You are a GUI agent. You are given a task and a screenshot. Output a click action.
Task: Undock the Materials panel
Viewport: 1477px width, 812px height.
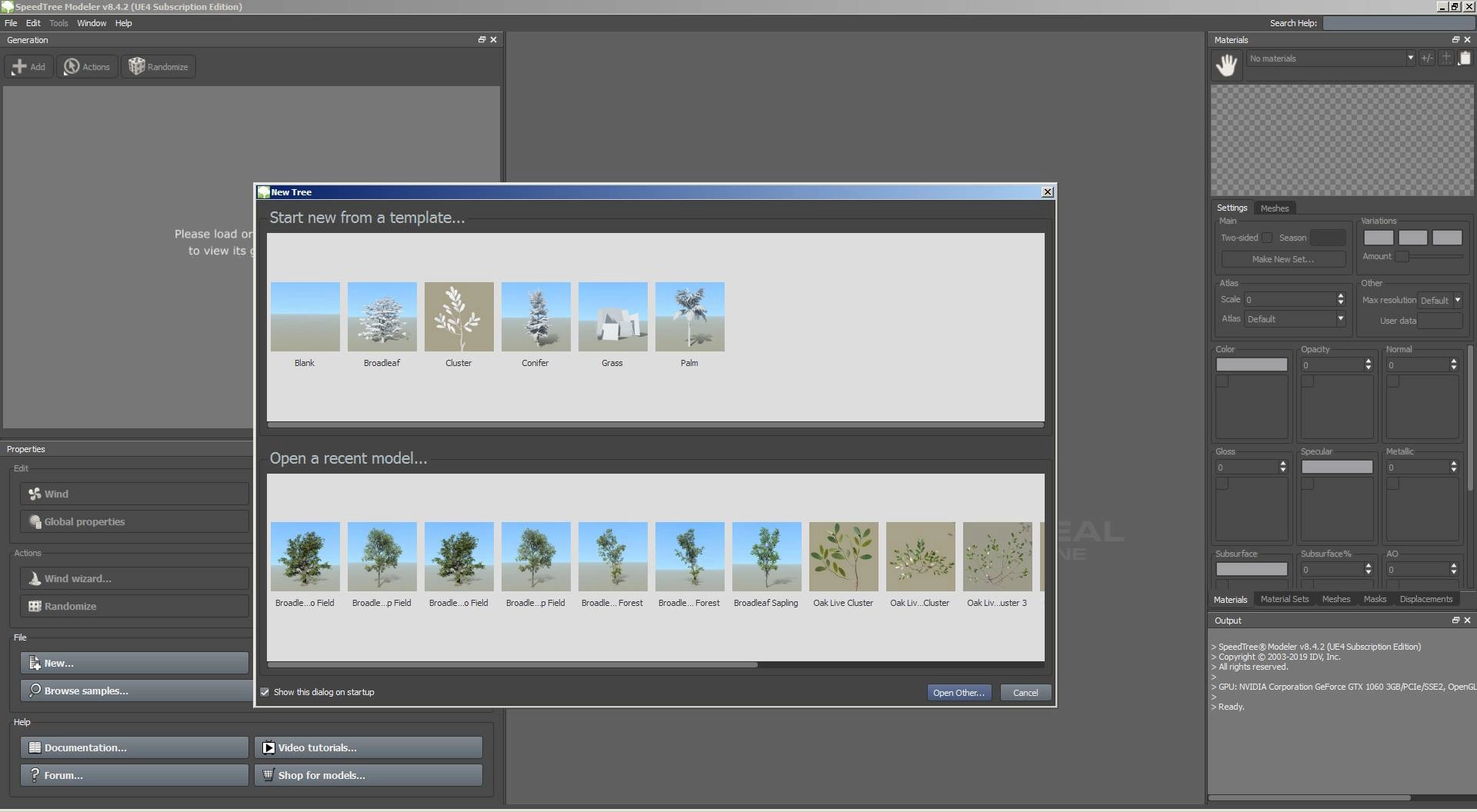pyautogui.click(x=1455, y=40)
